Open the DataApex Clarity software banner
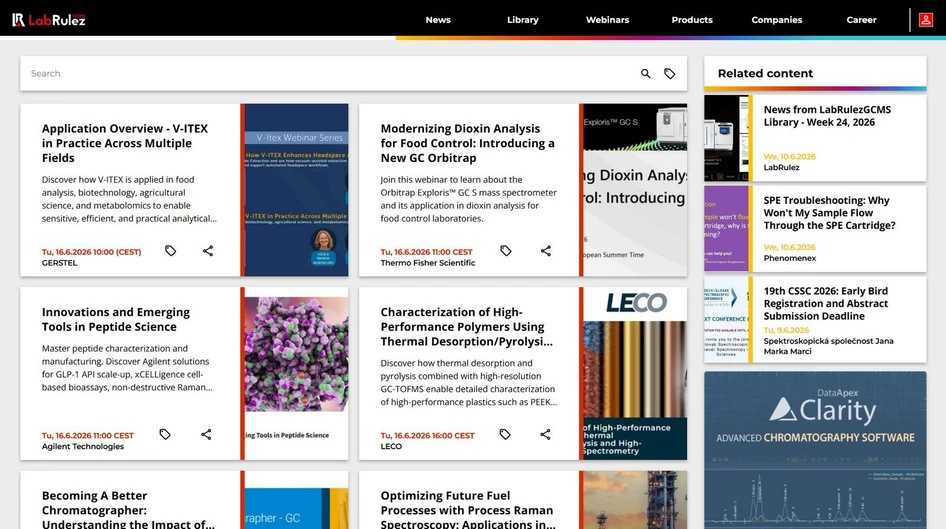The image size is (946, 529). click(x=815, y=450)
